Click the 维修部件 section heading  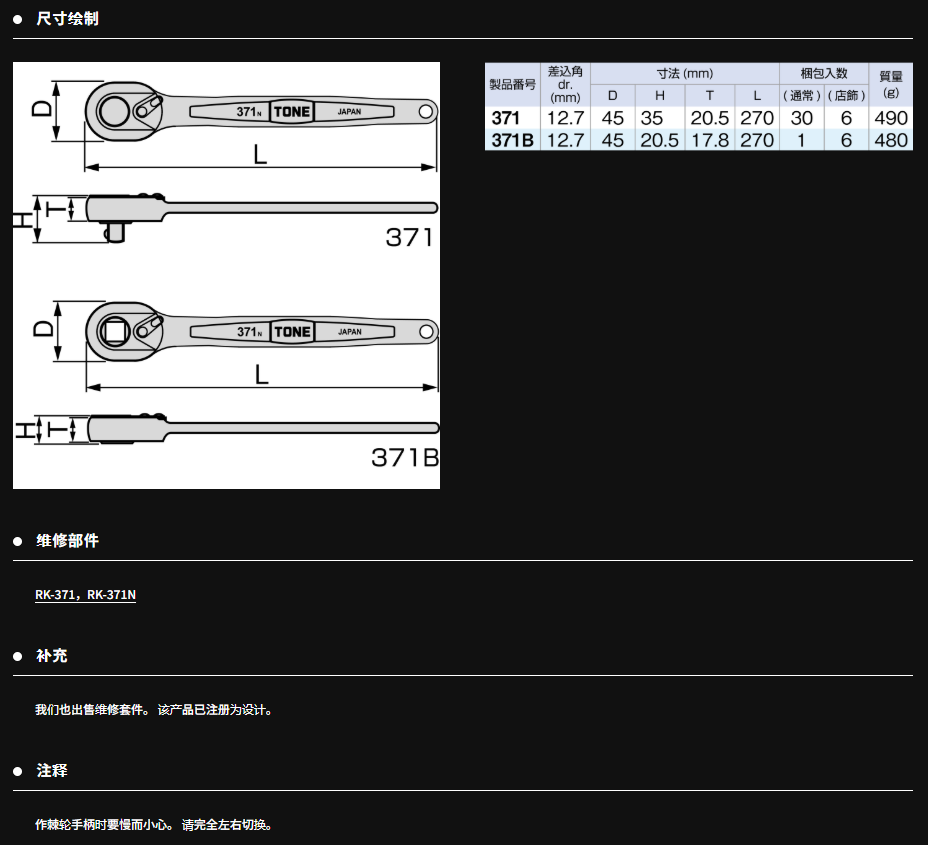click(67, 540)
